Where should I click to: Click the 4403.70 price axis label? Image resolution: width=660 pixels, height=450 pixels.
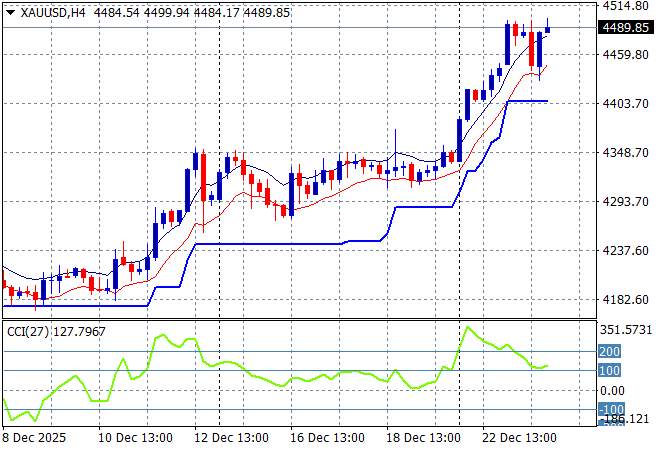pyautogui.click(x=626, y=104)
